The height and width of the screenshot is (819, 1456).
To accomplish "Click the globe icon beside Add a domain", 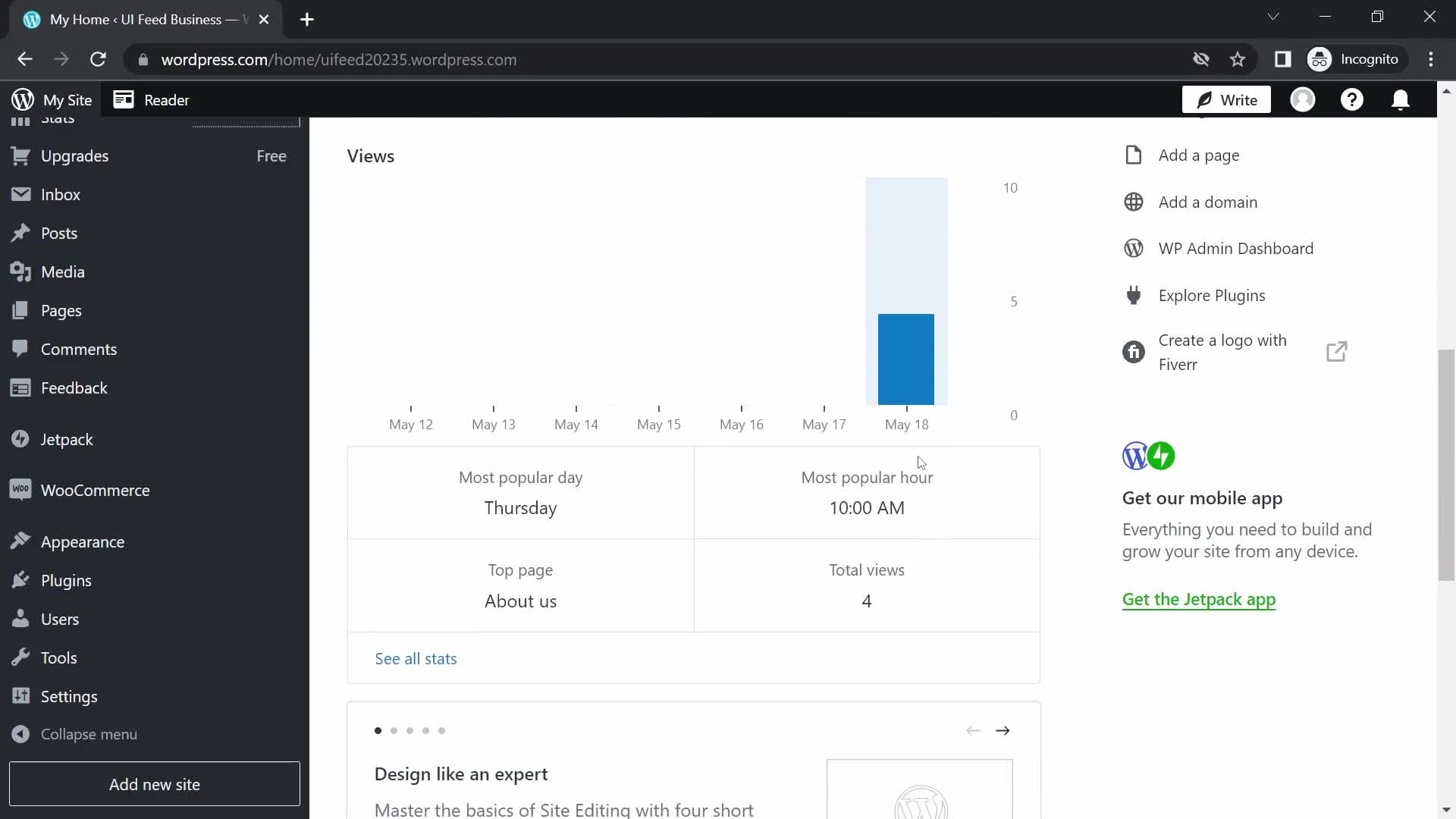I will (x=1134, y=202).
